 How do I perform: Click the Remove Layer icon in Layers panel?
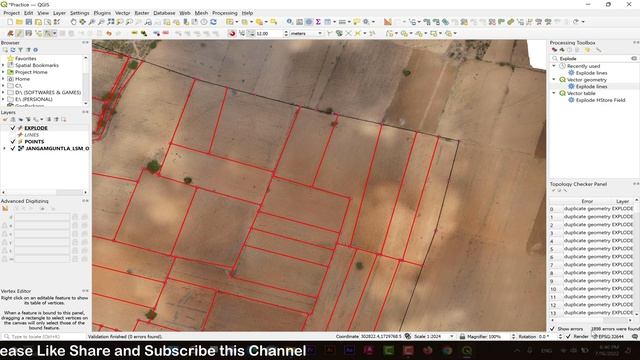pyautogui.click(x=63, y=120)
